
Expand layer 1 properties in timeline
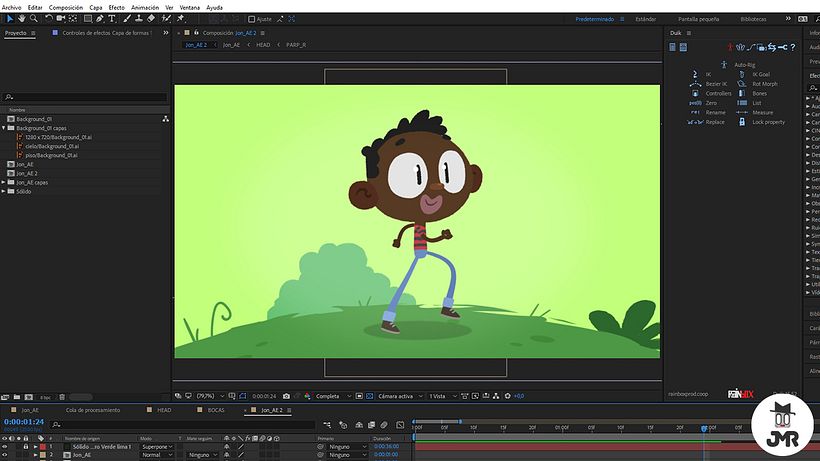pyautogui.click(x=36, y=447)
